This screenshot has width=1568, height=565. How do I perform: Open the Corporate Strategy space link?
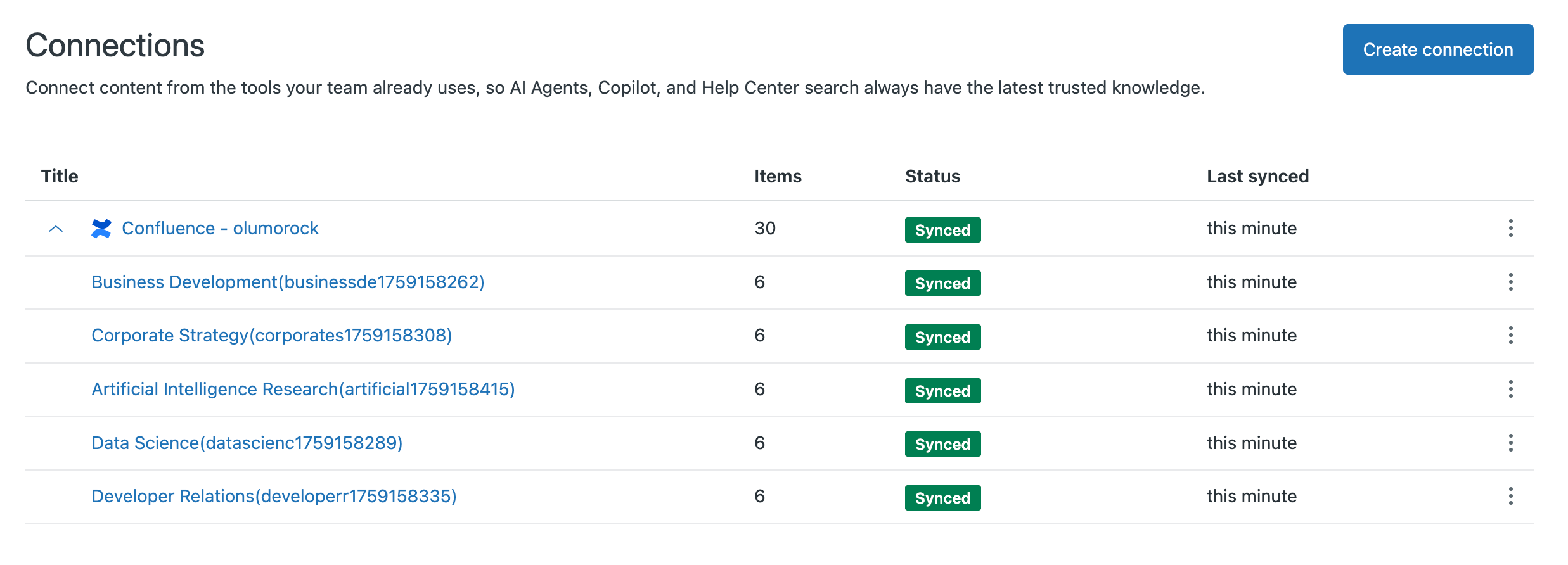click(271, 335)
